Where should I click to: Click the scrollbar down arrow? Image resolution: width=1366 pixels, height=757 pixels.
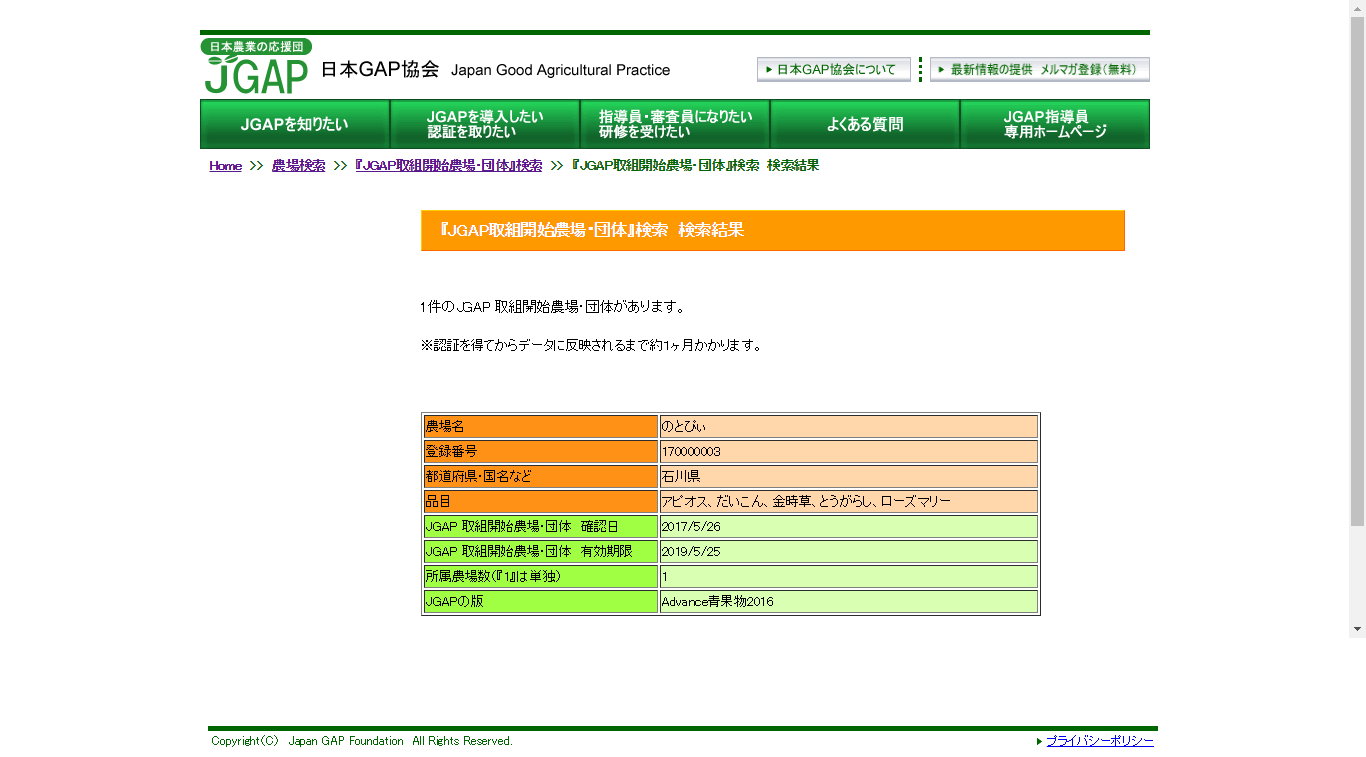pos(1357,629)
